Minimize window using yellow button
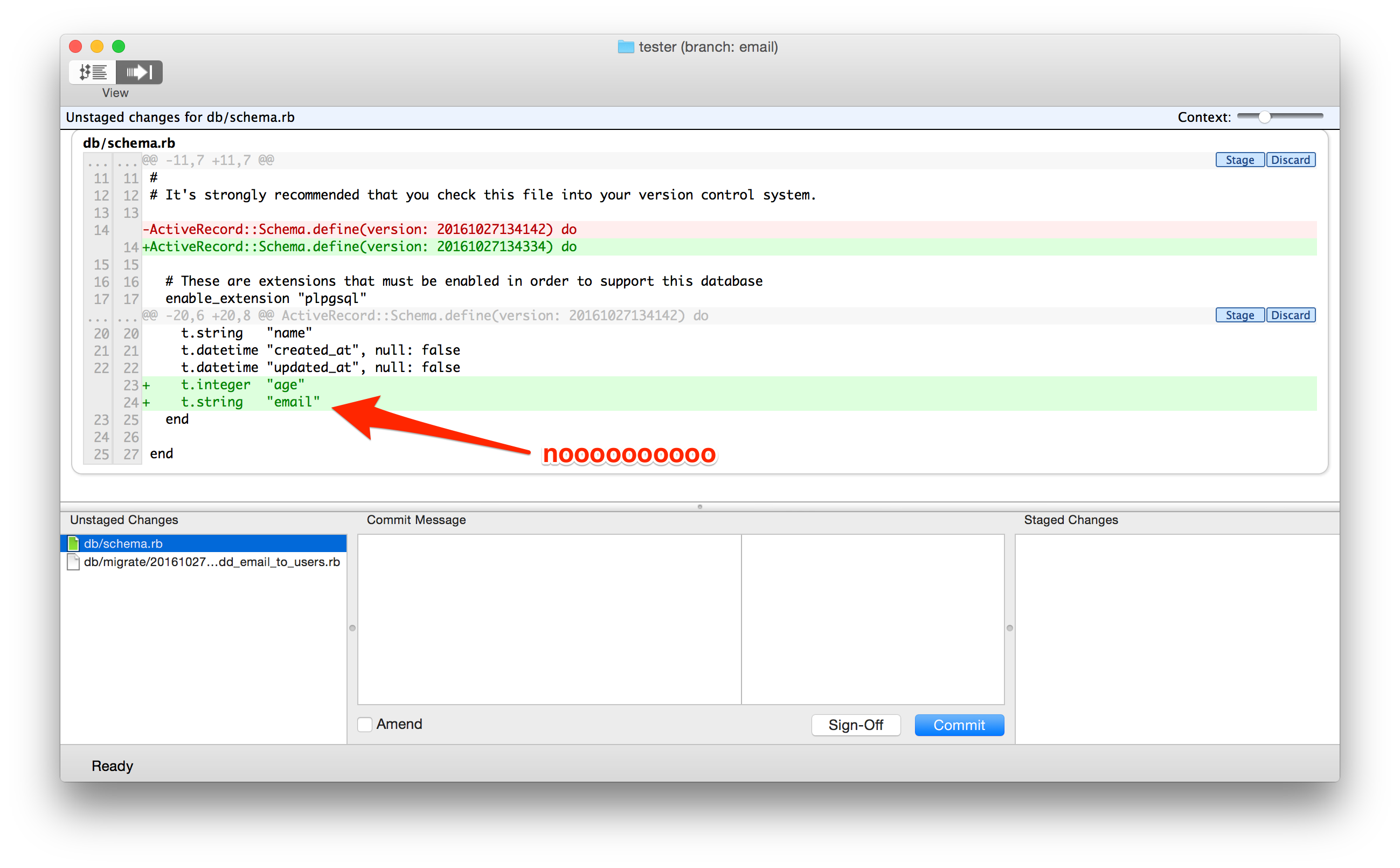 coord(97,46)
